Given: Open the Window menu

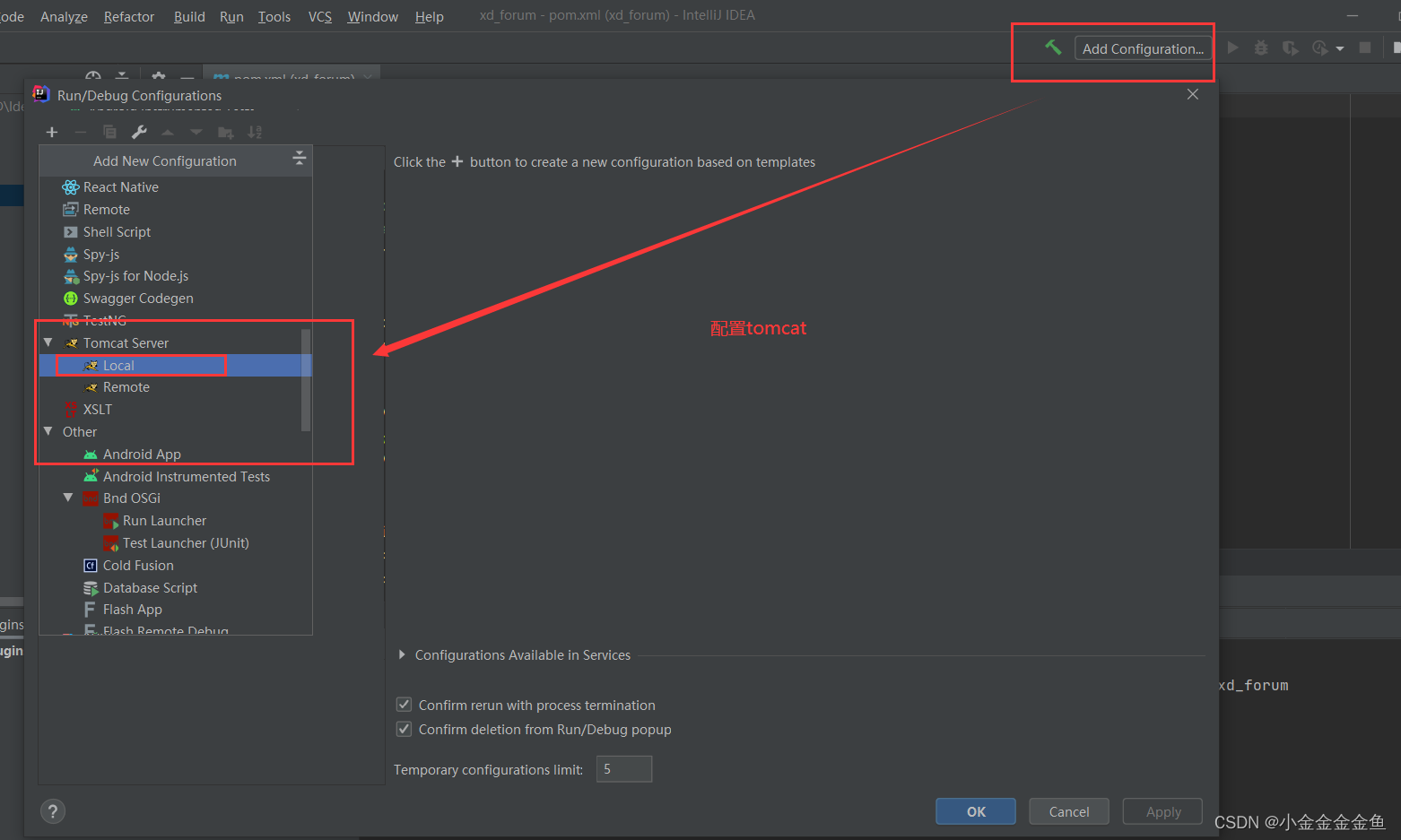Looking at the screenshot, I should click(373, 17).
